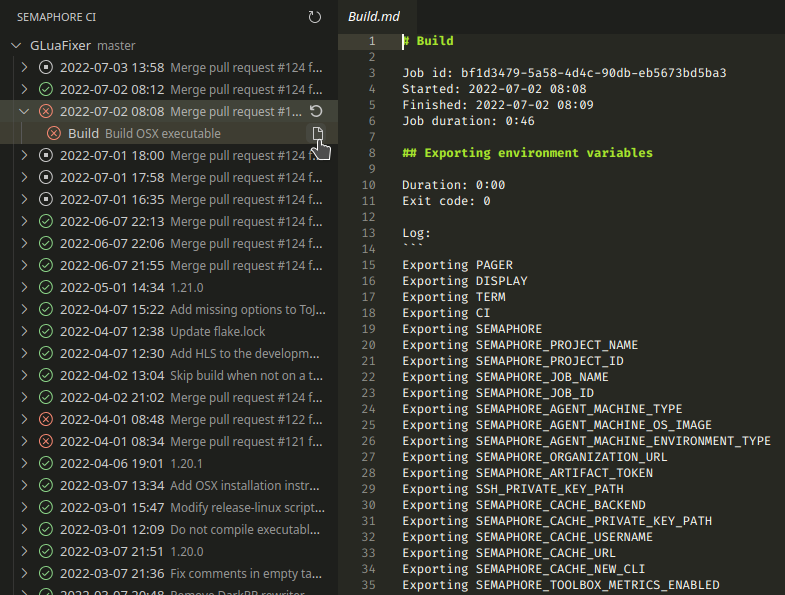Click 'Exporting SSH_PRIVATE_KEY_PATH' log line
The width and height of the screenshot is (785, 595).
(513, 489)
